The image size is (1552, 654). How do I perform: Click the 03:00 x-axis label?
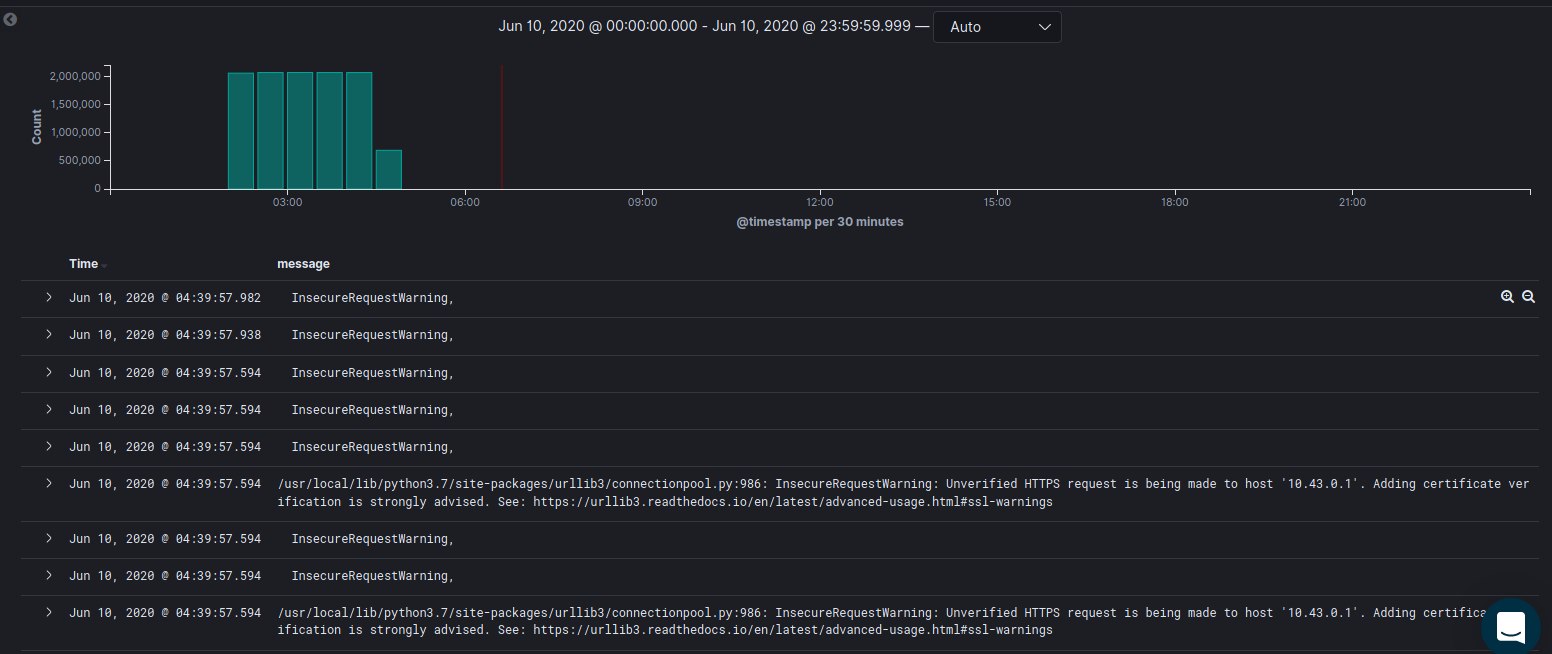tap(288, 203)
